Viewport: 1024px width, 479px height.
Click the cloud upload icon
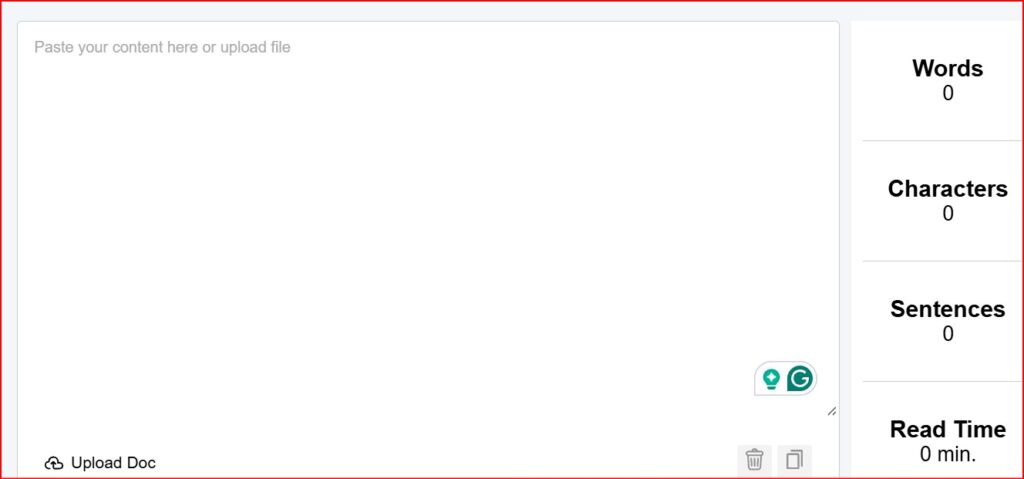[x=54, y=463]
